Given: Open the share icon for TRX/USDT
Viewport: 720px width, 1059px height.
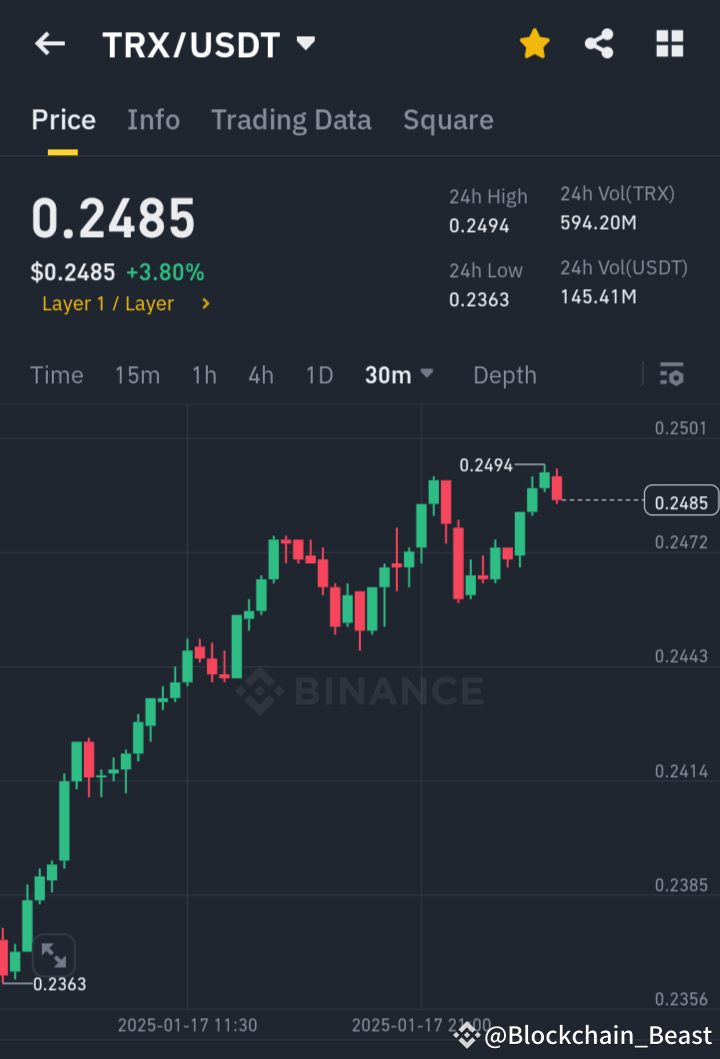Looking at the screenshot, I should (x=599, y=43).
